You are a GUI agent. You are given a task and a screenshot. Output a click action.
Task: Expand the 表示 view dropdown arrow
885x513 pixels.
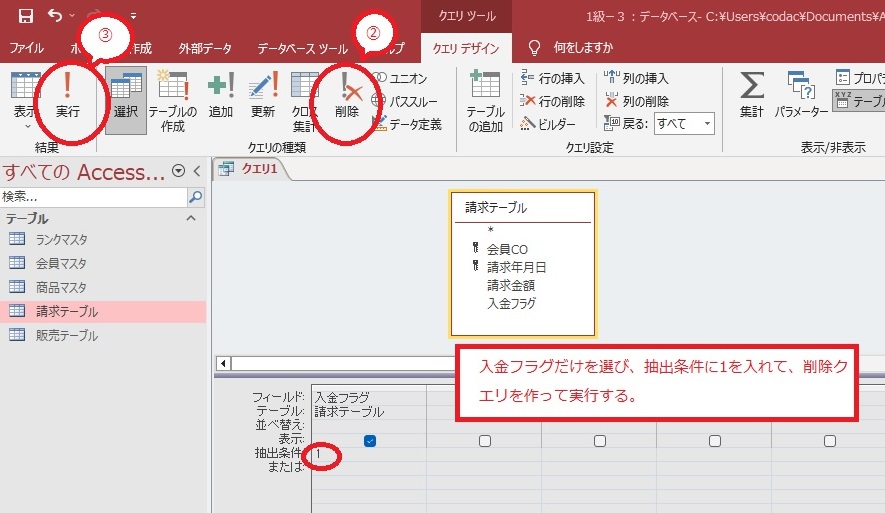(x=27, y=126)
